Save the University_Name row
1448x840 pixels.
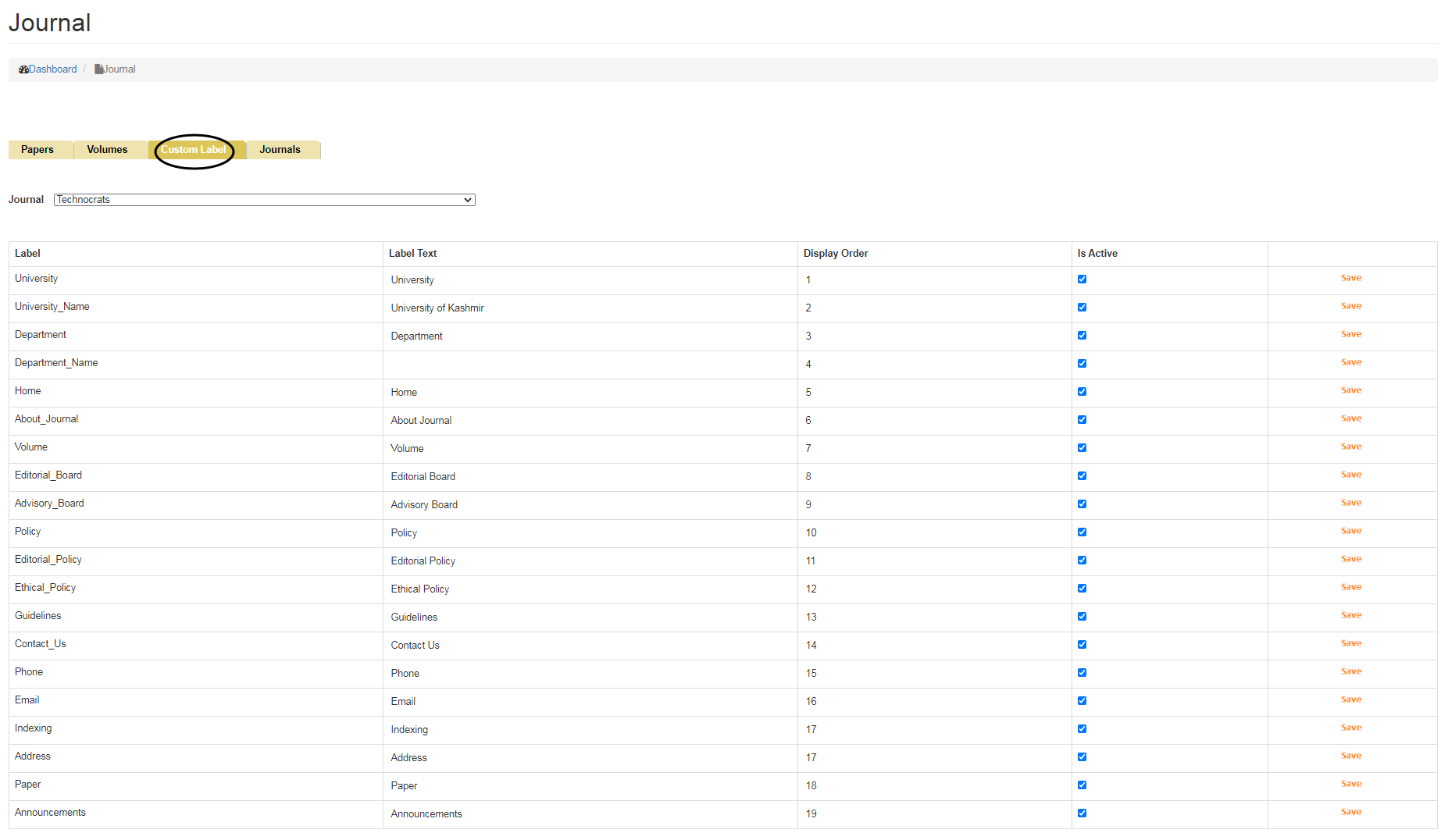pyautogui.click(x=1350, y=306)
